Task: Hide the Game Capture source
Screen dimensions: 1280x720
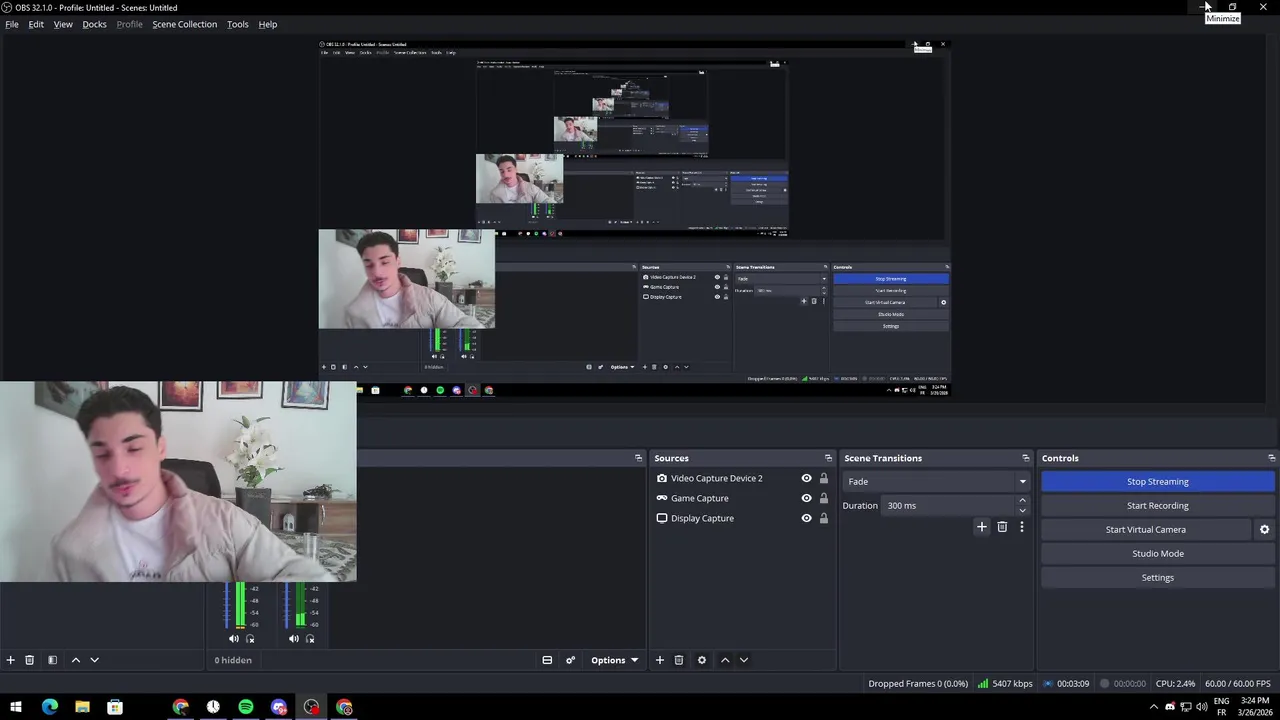Action: coord(806,498)
